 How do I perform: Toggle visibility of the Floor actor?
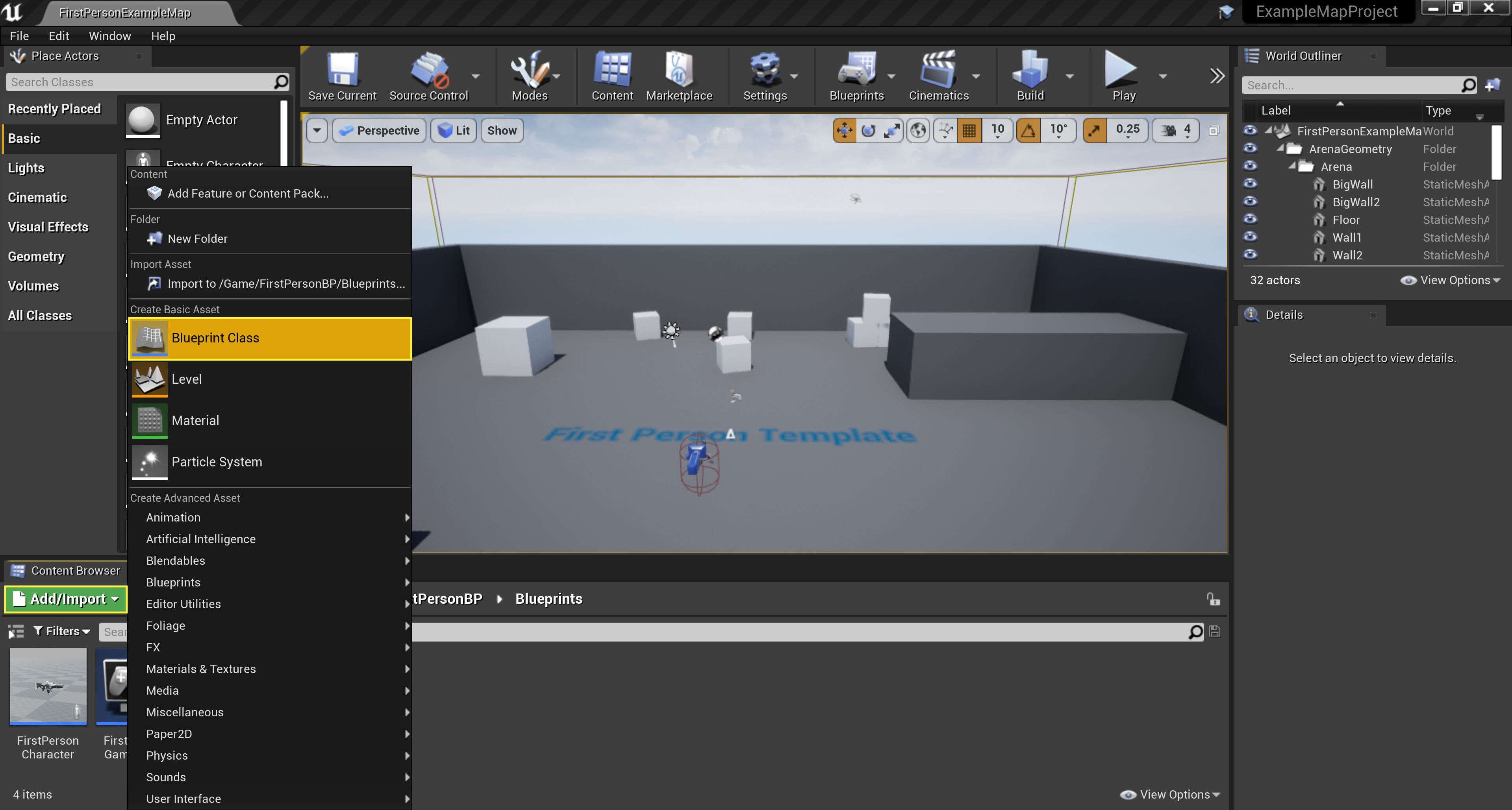(1250, 219)
